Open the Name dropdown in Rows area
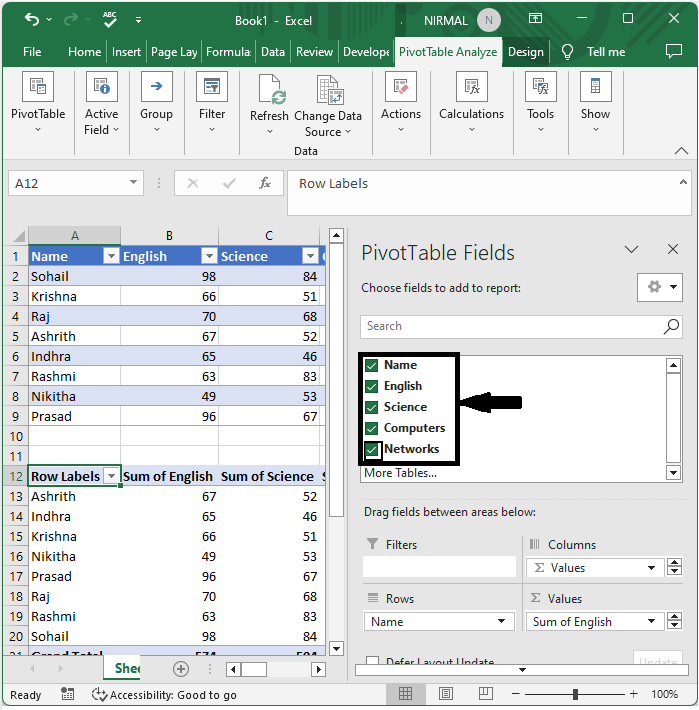The image size is (699, 710). pyautogui.click(x=501, y=621)
